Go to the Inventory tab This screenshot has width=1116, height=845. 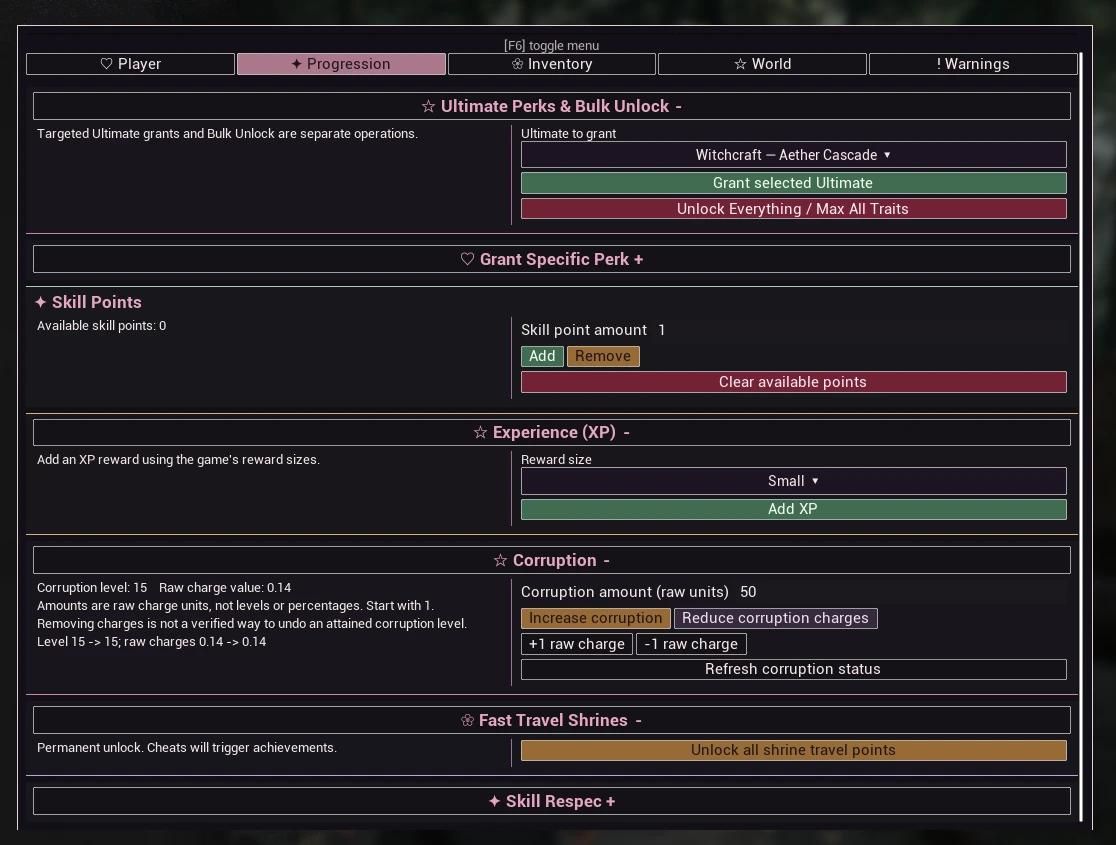[x=552, y=64]
